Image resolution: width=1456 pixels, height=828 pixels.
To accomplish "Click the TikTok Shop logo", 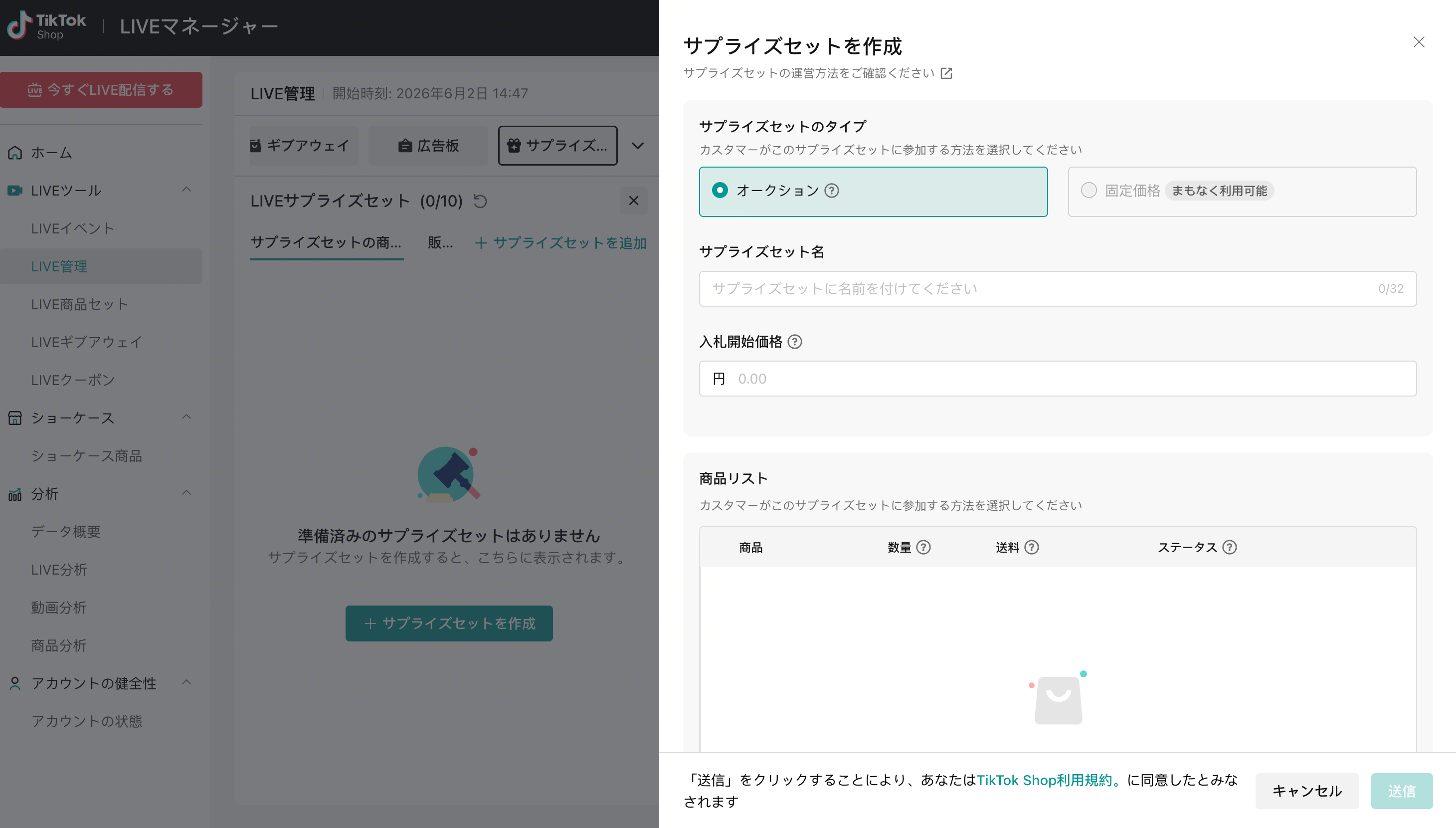I will click(x=46, y=26).
